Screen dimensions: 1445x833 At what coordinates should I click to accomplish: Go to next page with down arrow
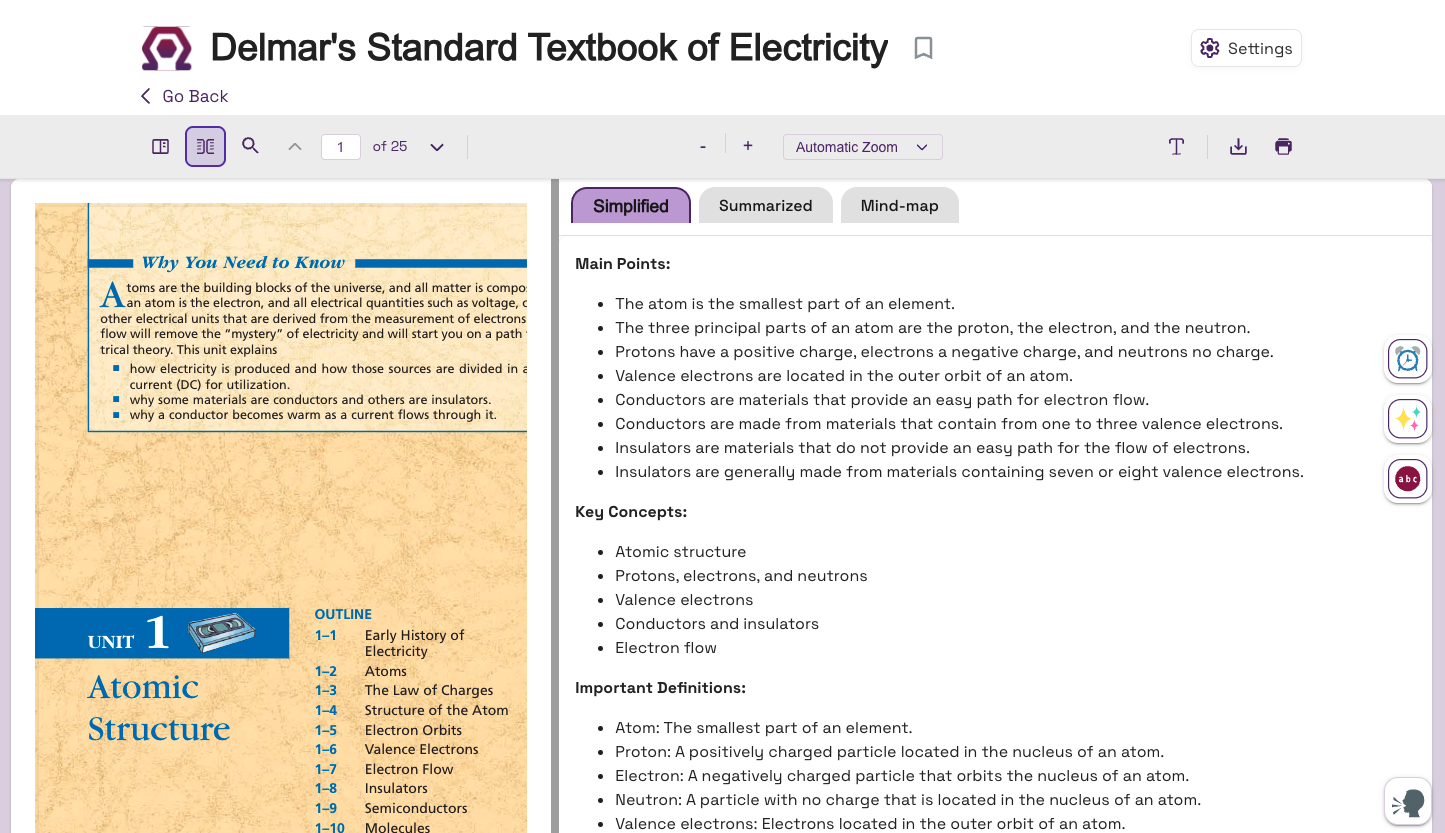(437, 147)
